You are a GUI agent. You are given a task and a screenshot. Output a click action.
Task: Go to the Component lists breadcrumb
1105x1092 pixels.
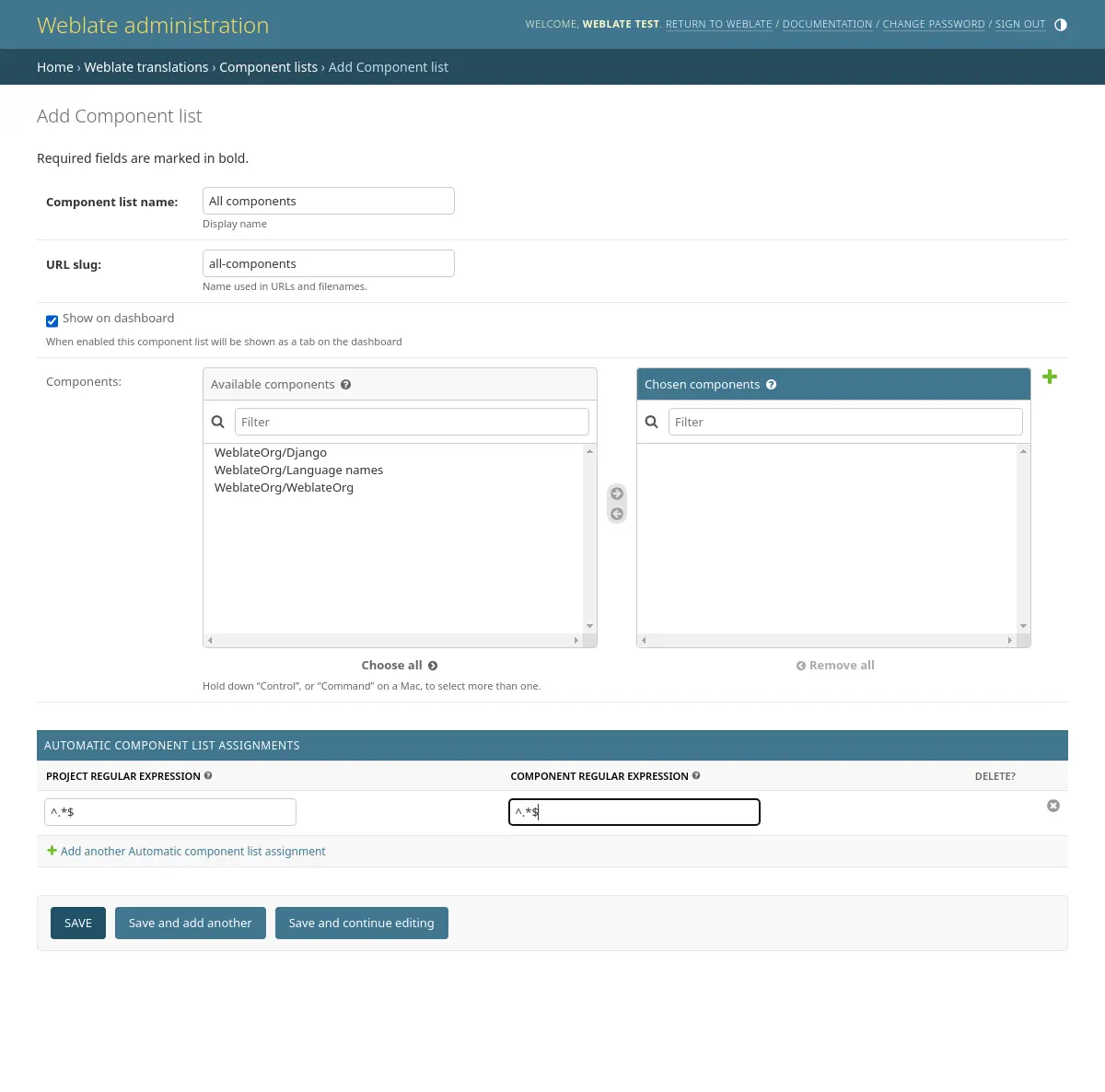click(x=268, y=67)
